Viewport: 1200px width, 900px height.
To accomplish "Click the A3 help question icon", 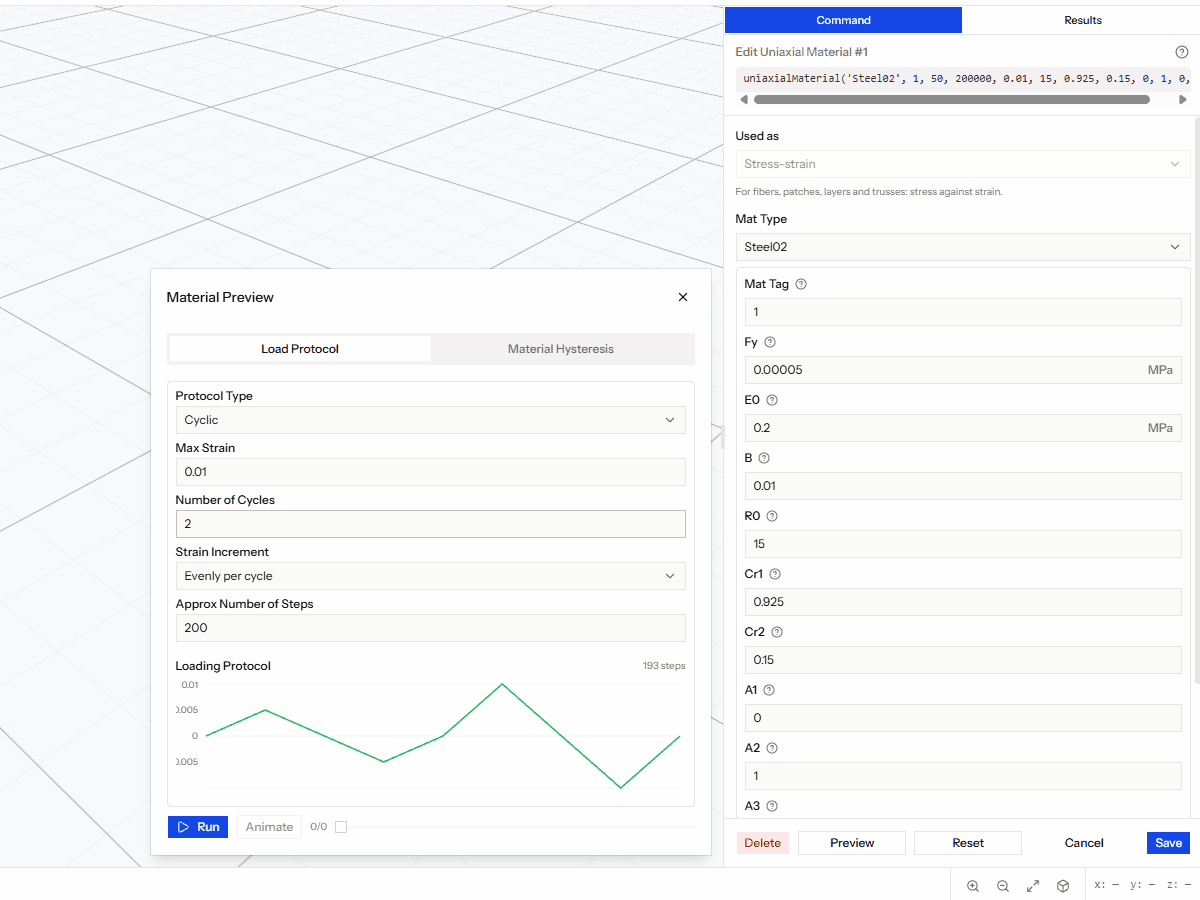I will [x=772, y=806].
